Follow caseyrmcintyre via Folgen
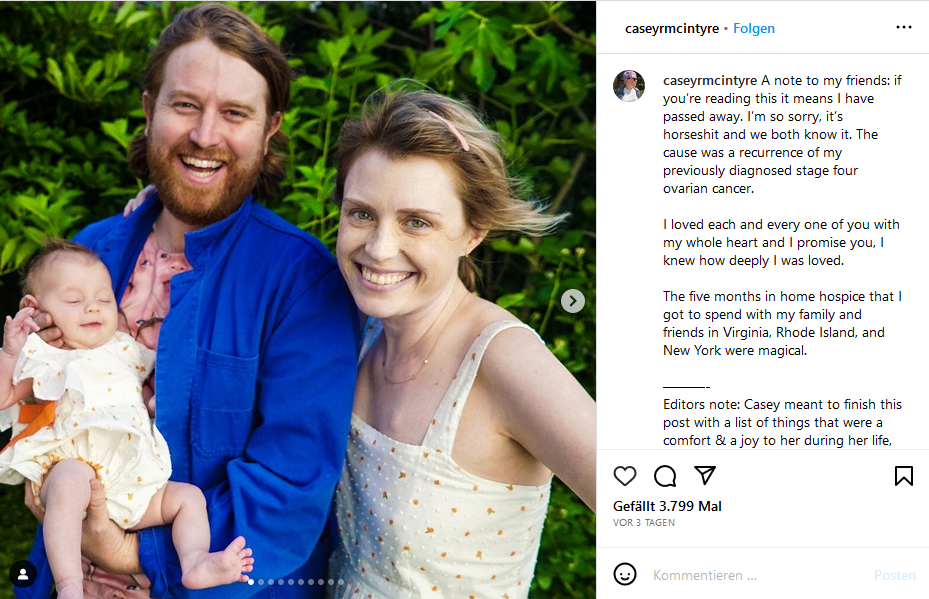 [x=754, y=28]
